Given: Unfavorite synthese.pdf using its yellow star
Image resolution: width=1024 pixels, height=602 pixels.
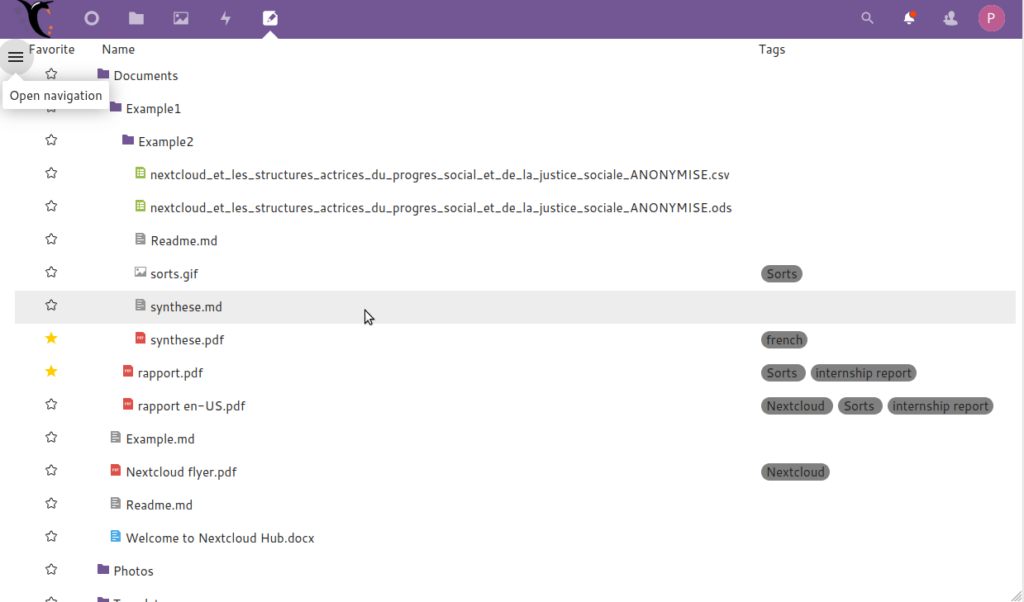Looking at the screenshot, I should coord(51,339).
